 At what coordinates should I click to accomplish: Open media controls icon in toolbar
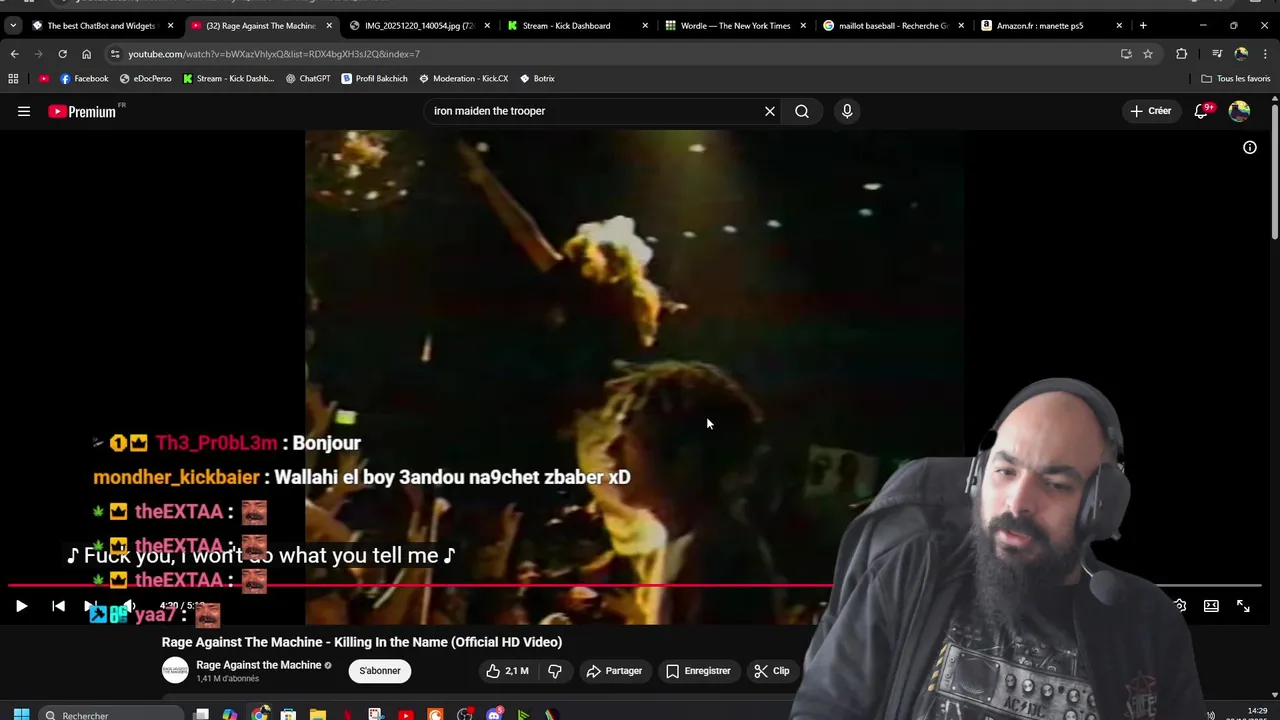click(1217, 54)
